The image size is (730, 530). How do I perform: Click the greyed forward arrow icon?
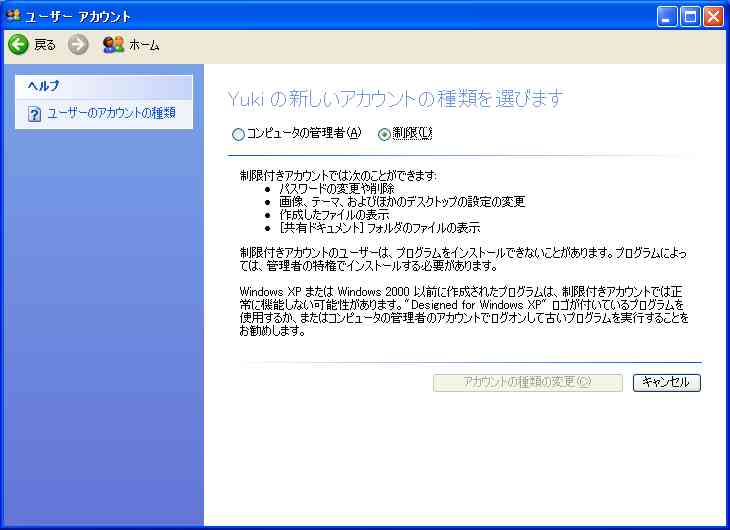pyautogui.click(x=78, y=45)
